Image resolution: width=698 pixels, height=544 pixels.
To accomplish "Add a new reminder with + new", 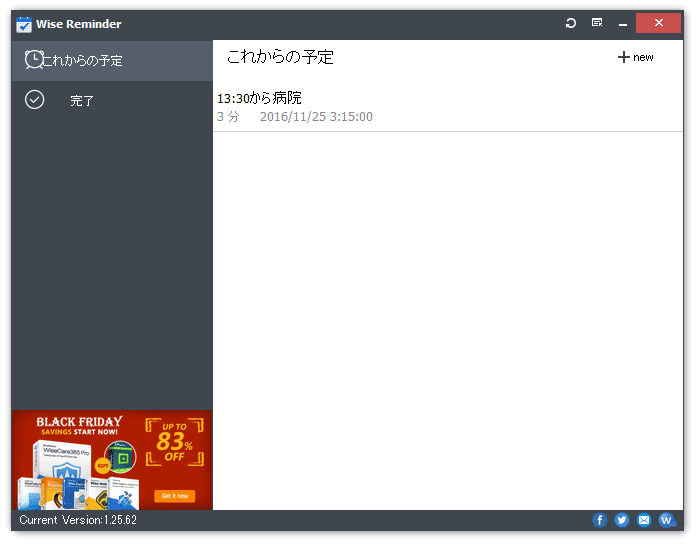I will coord(635,57).
